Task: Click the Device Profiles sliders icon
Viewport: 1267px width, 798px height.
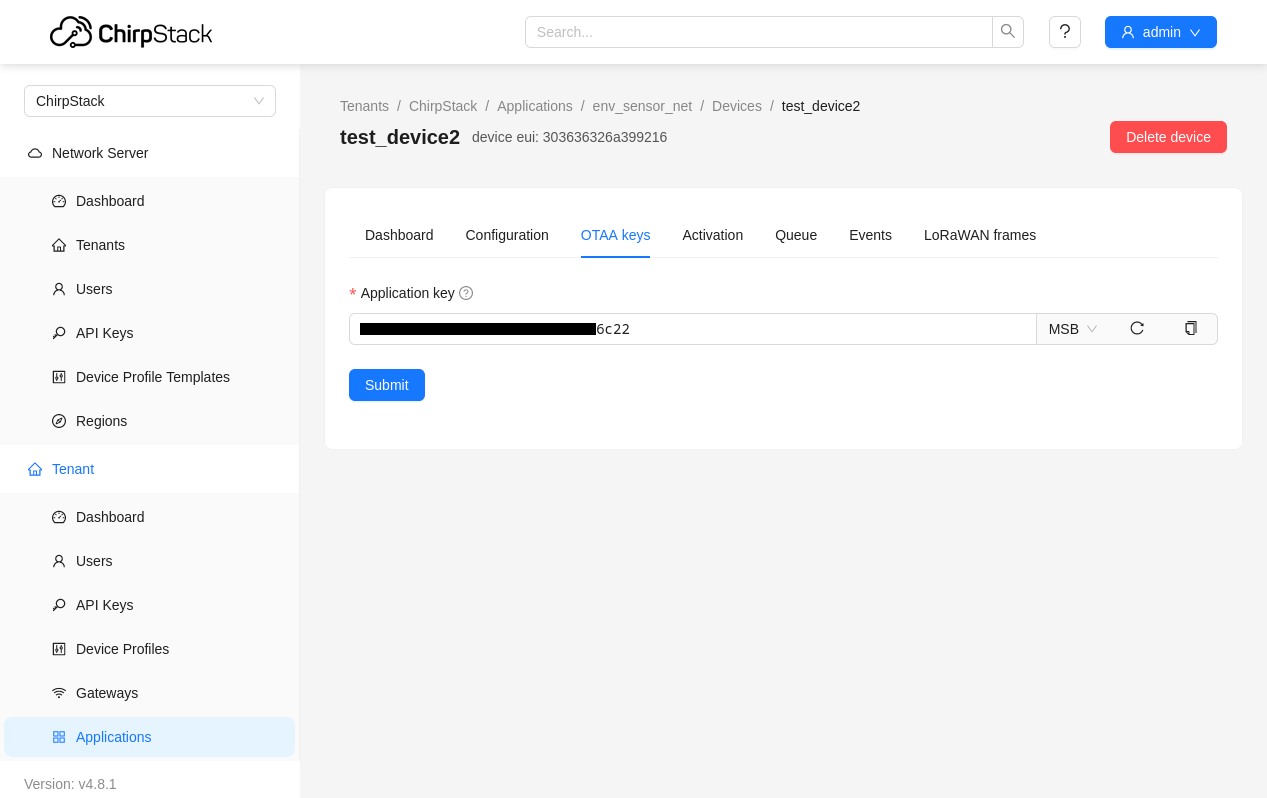Action: [x=59, y=649]
